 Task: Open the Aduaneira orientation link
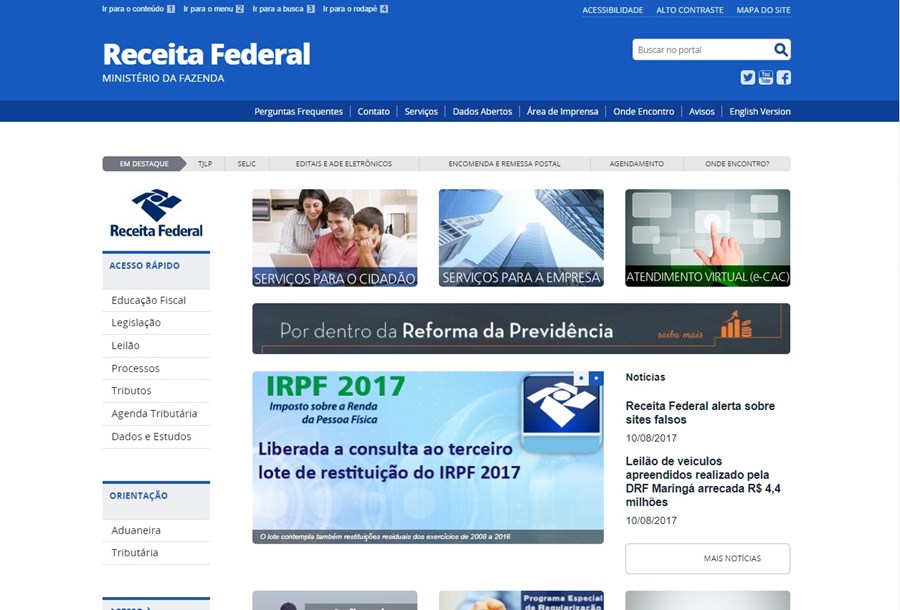pyautogui.click(x=136, y=530)
